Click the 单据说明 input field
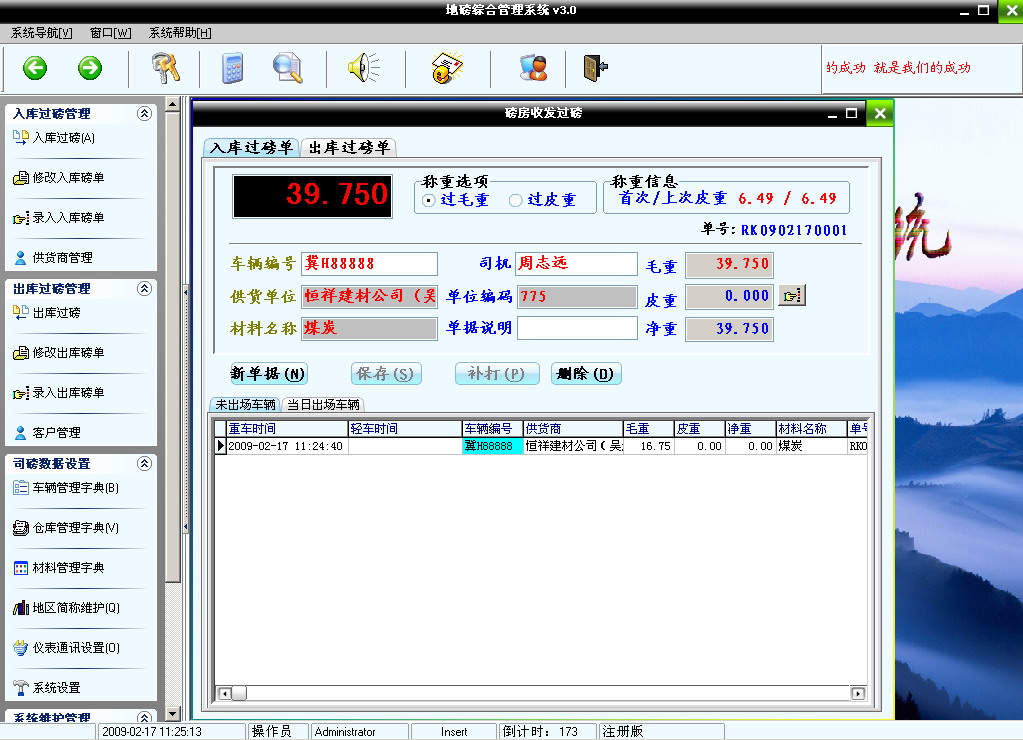Viewport: 1023px width, 740px height. (x=576, y=328)
